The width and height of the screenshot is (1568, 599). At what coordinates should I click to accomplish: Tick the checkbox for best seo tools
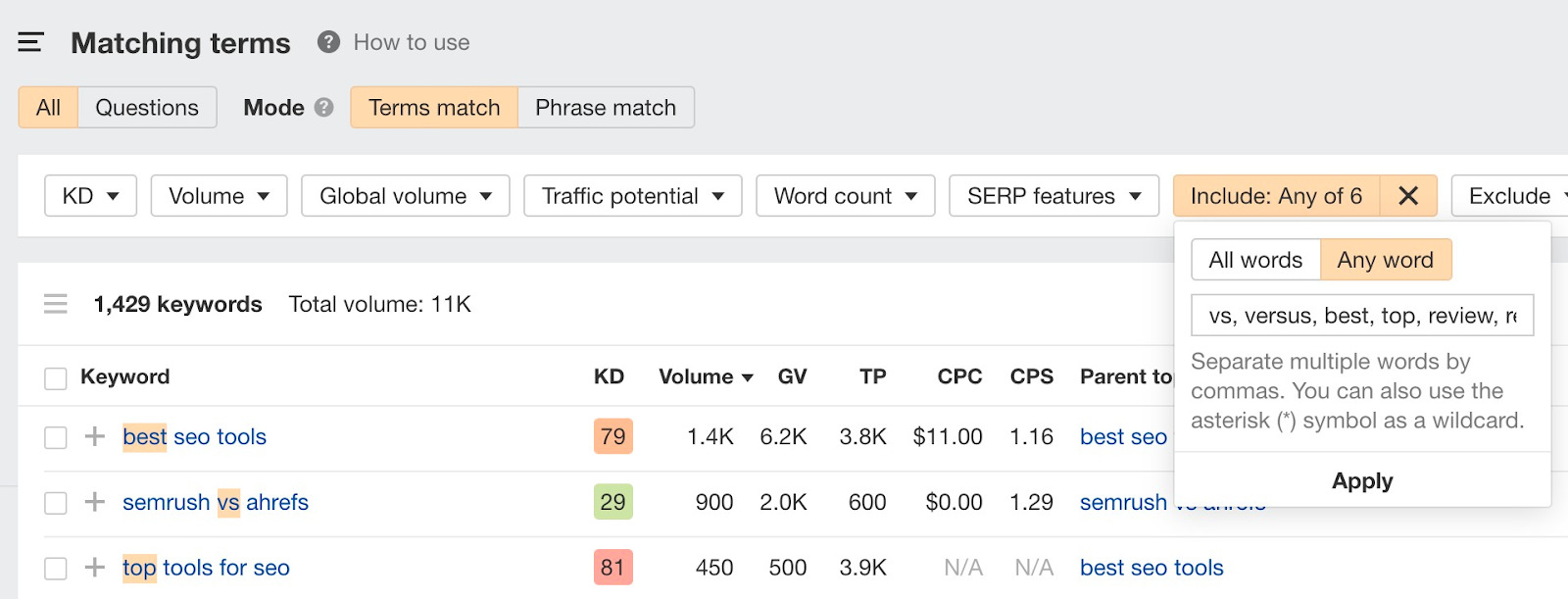56,437
